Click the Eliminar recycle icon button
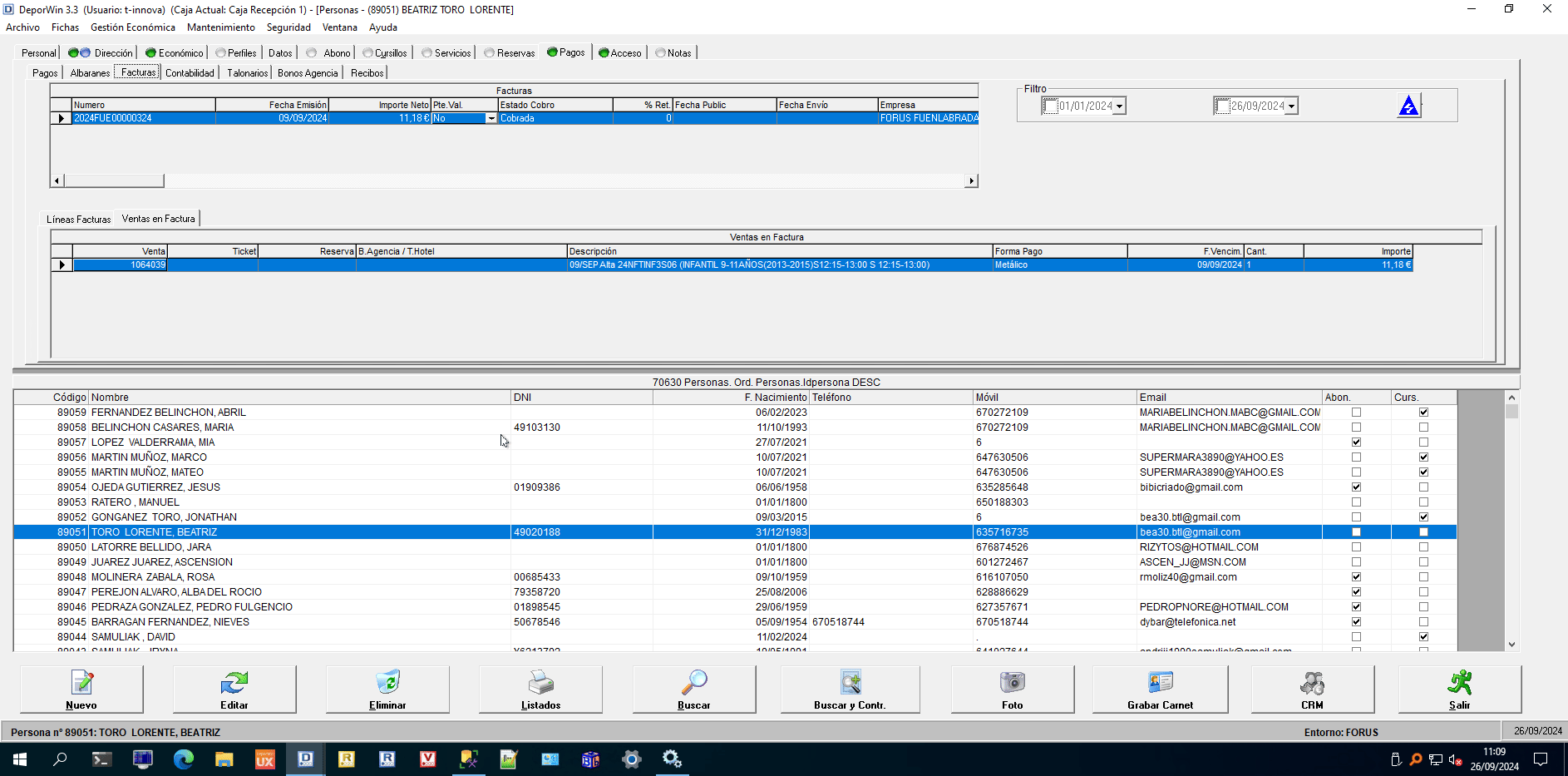The image size is (1568, 776). [x=387, y=689]
